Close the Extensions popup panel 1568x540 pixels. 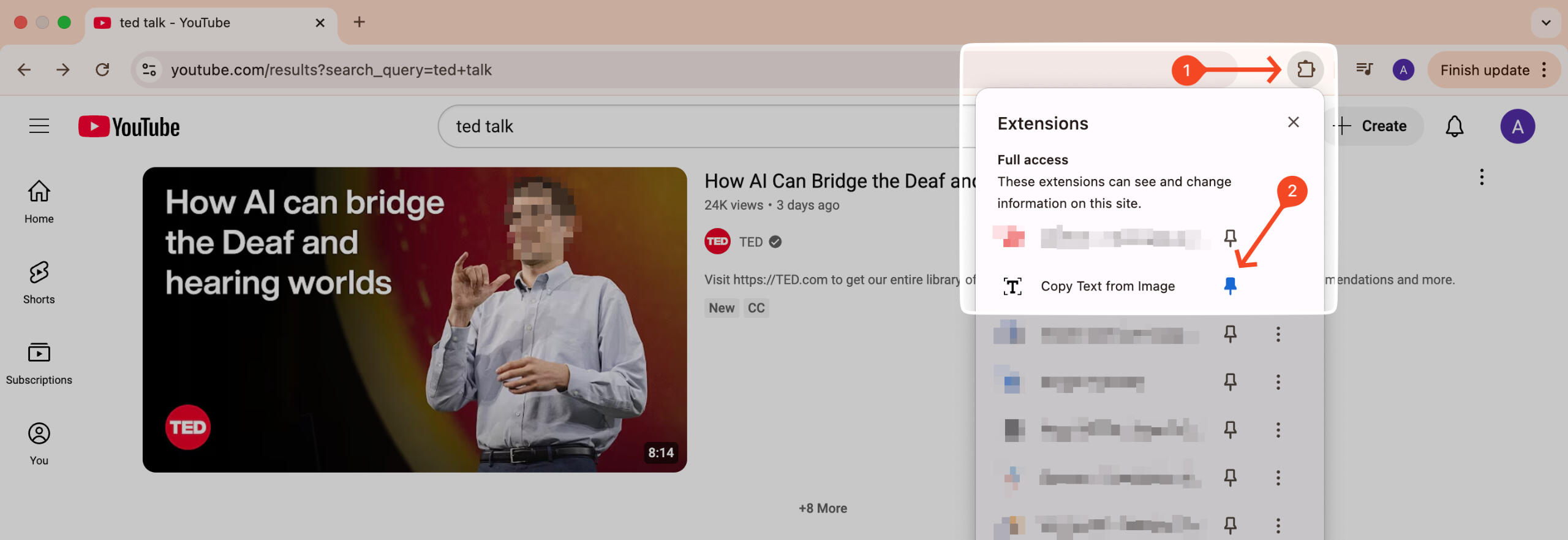1293,123
